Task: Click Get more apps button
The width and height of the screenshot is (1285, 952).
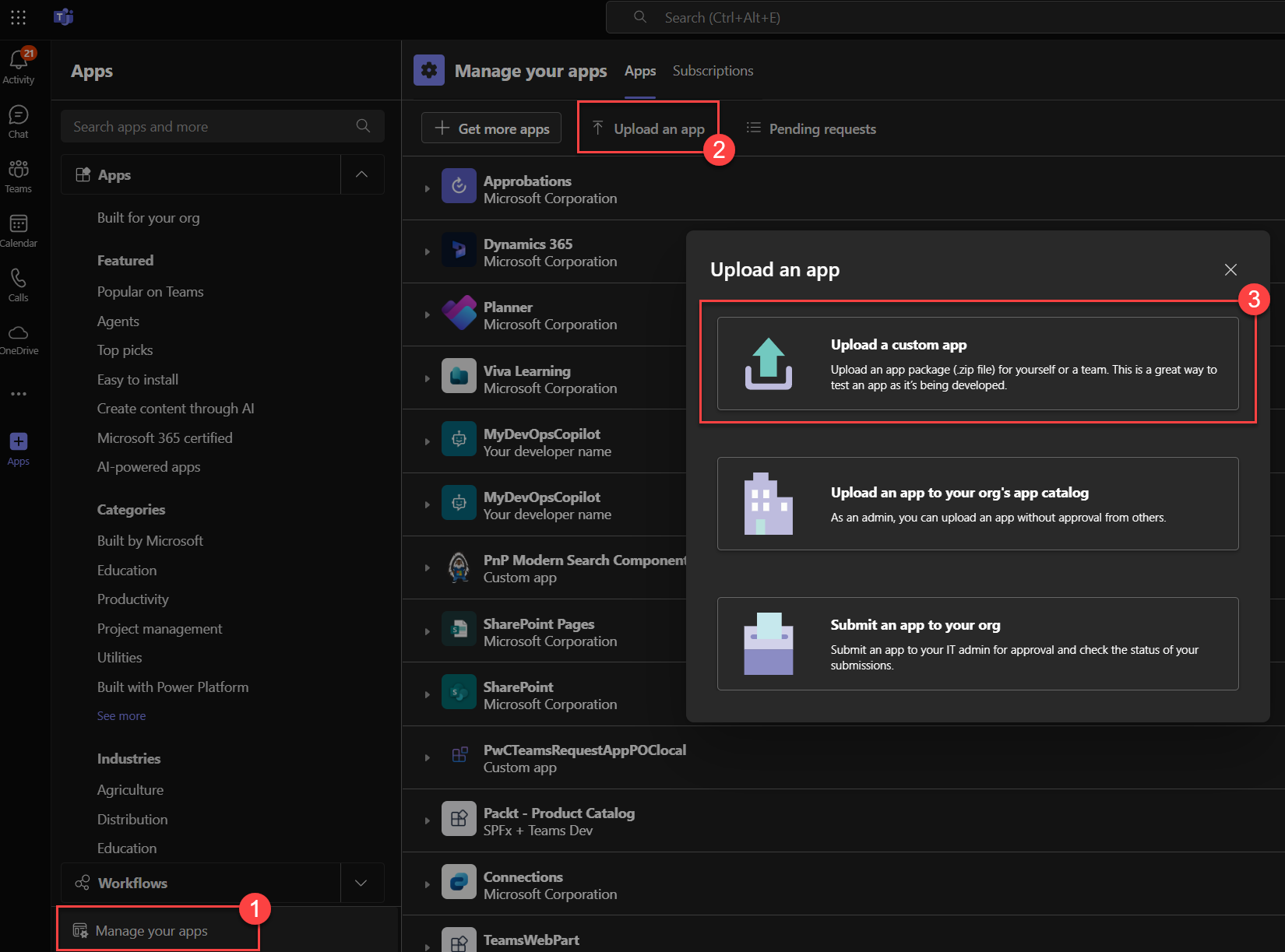Action: coord(491,128)
